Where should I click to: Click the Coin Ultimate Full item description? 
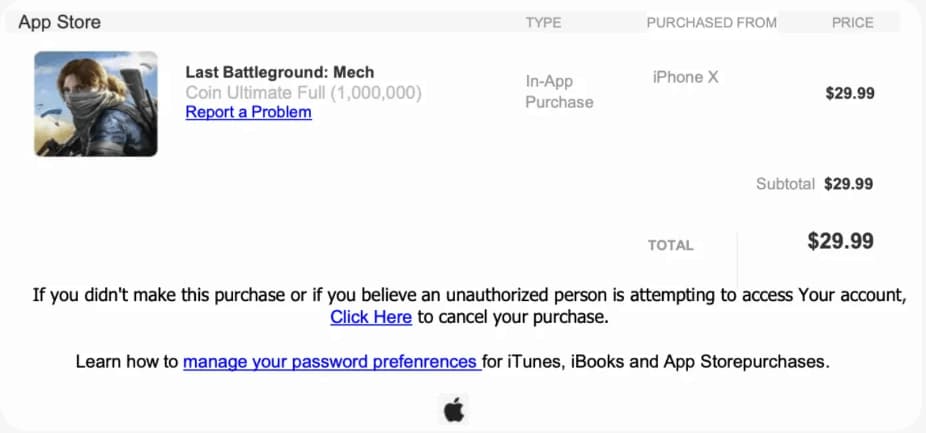[x=304, y=93]
